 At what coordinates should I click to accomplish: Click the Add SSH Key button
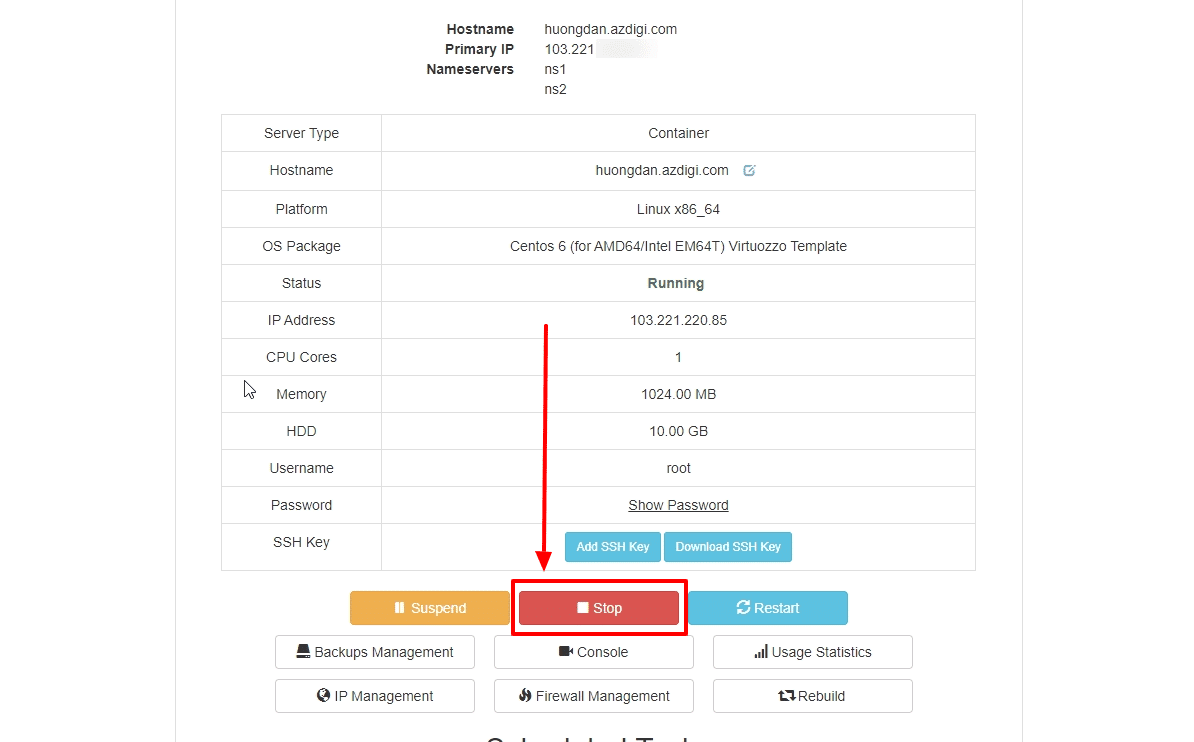tap(613, 547)
